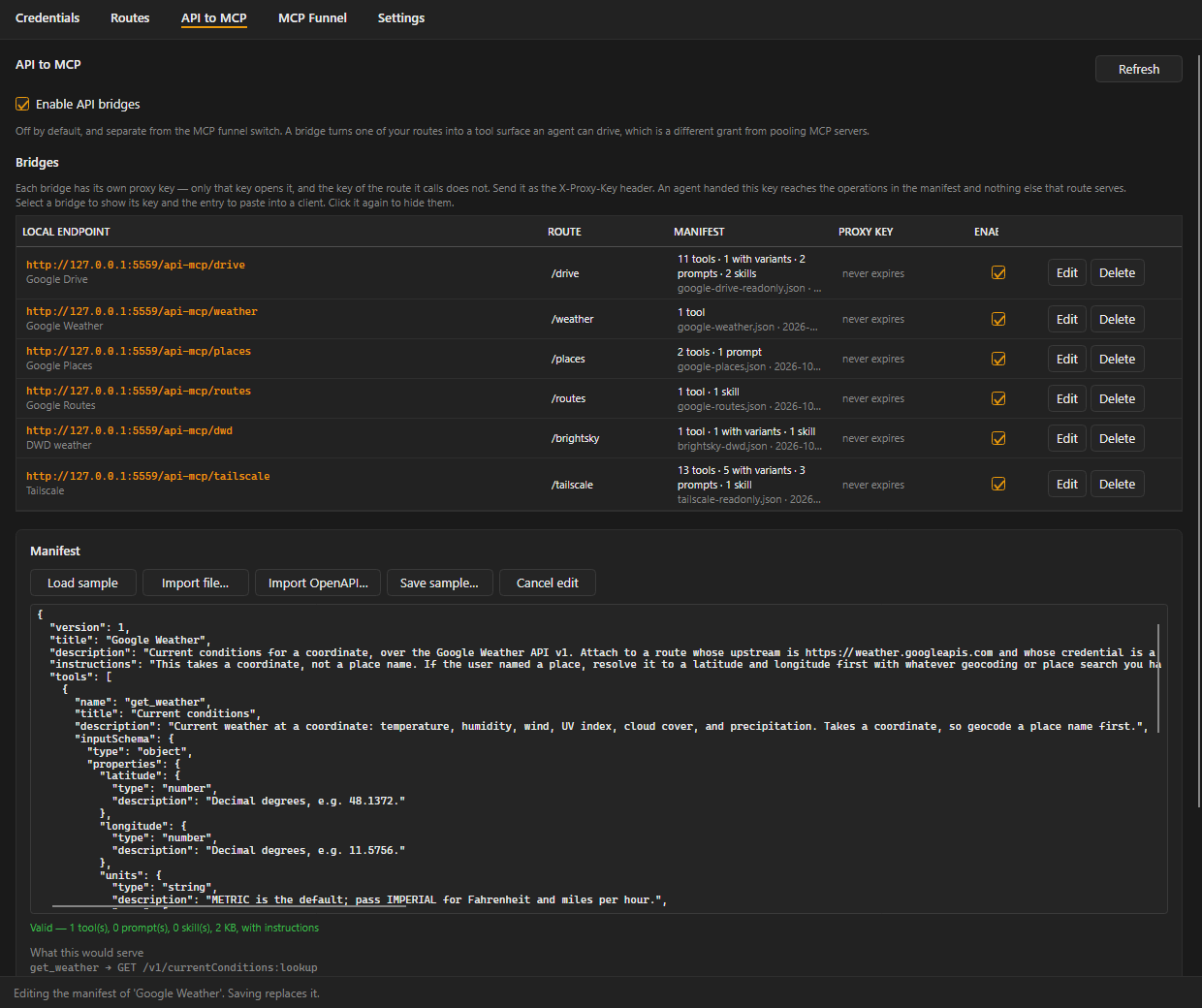This screenshot has height=1008, width=1202.
Task: Click the /brightsky route cell
Action: pyautogui.click(x=575, y=438)
